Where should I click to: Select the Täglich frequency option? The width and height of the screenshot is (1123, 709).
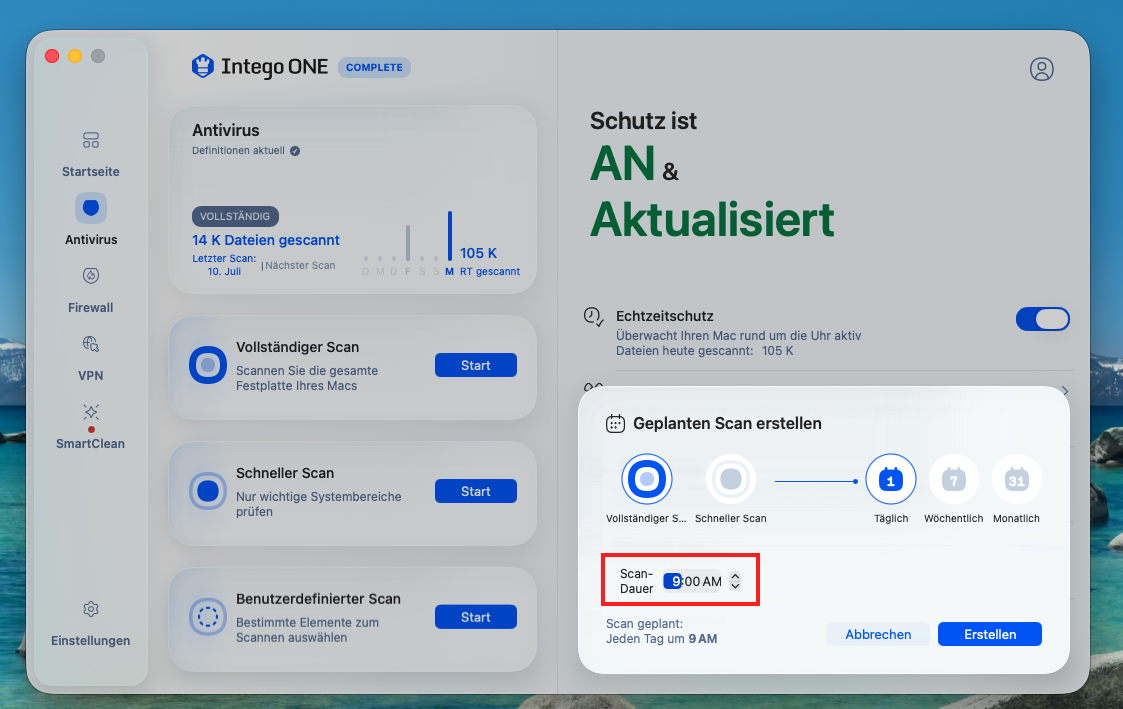pyautogui.click(x=890, y=479)
